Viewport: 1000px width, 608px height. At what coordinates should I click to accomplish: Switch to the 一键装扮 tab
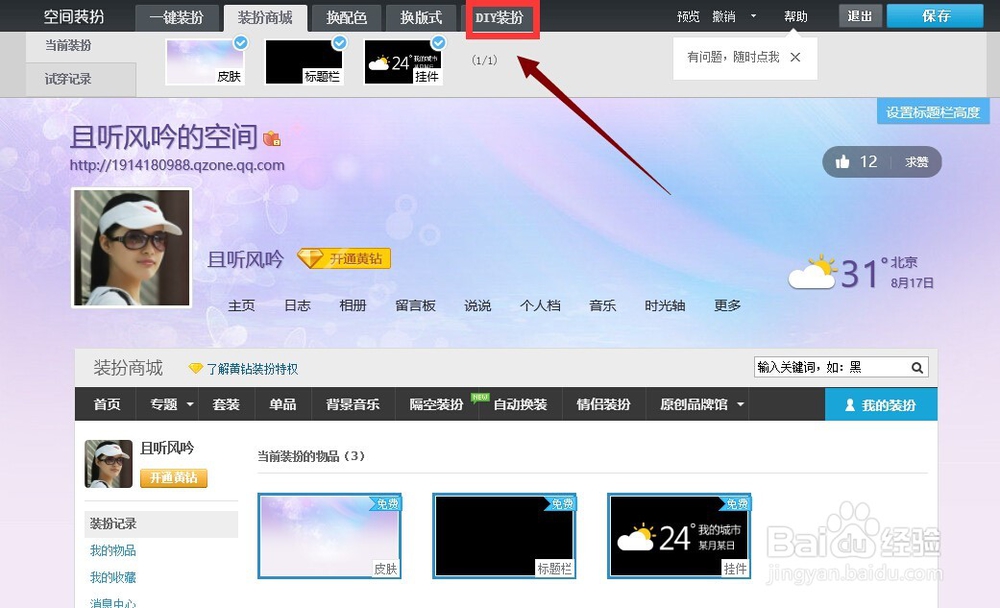coord(177,18)
